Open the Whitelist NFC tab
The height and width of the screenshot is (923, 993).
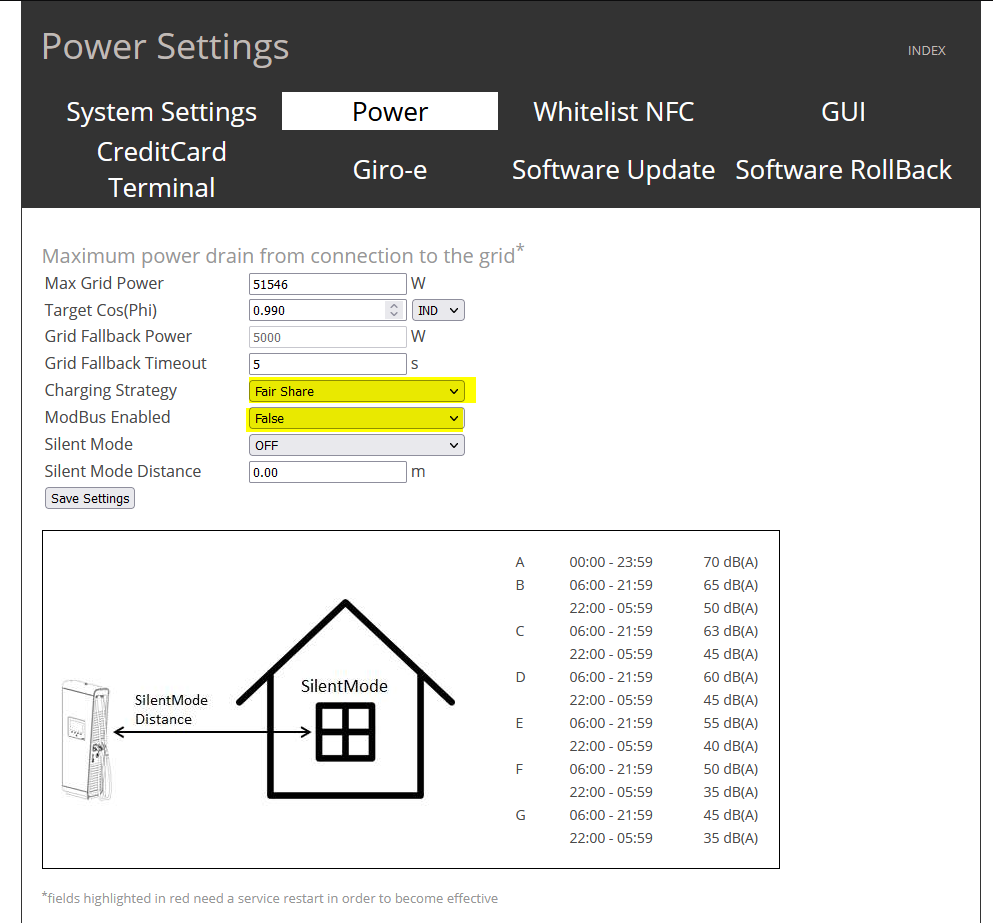point(613,112)
